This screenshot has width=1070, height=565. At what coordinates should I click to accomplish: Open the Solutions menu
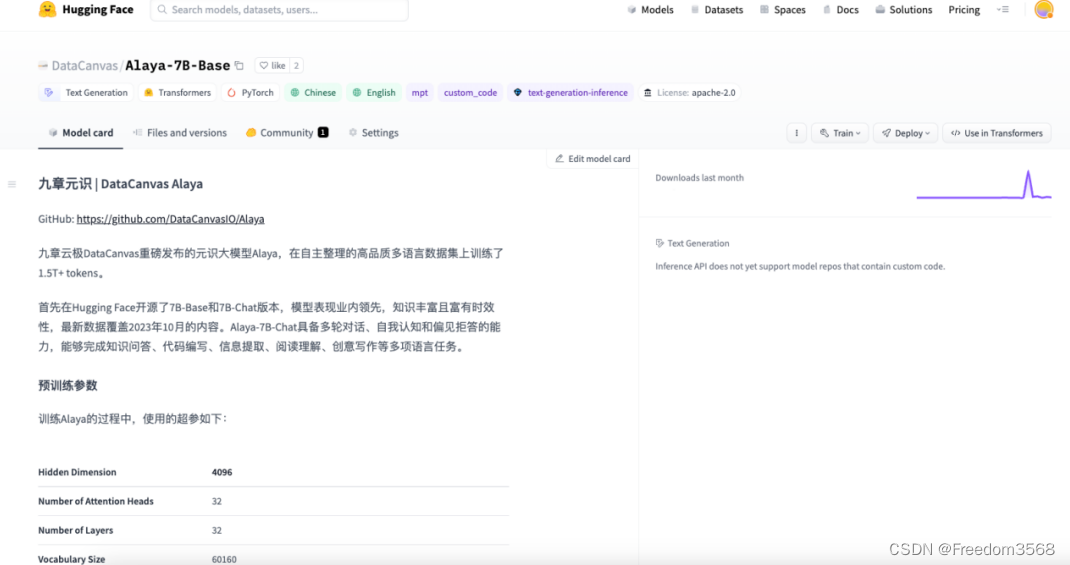[x=903, y=10]
